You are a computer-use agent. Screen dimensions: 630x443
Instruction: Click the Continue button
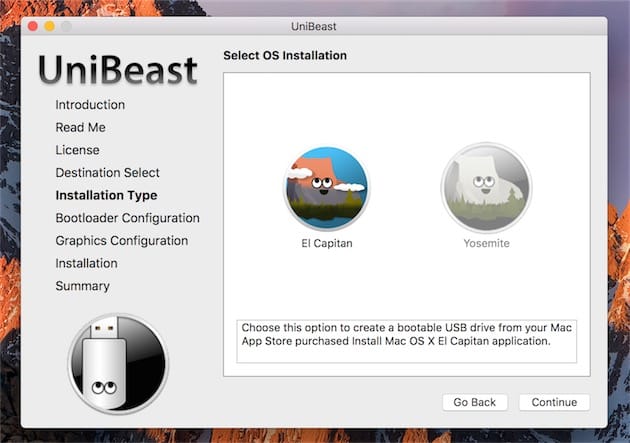(554, 402)
